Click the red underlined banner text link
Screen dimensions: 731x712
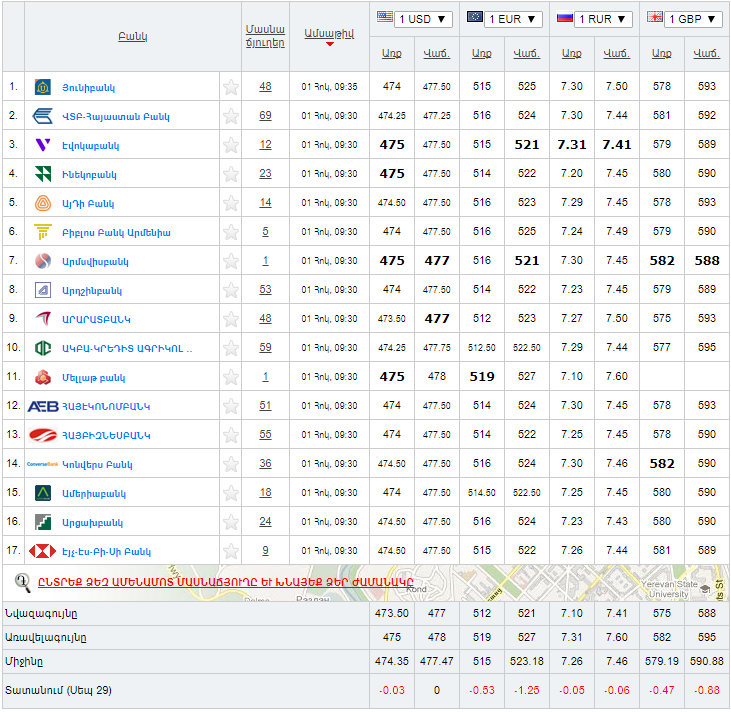(226, 582)
